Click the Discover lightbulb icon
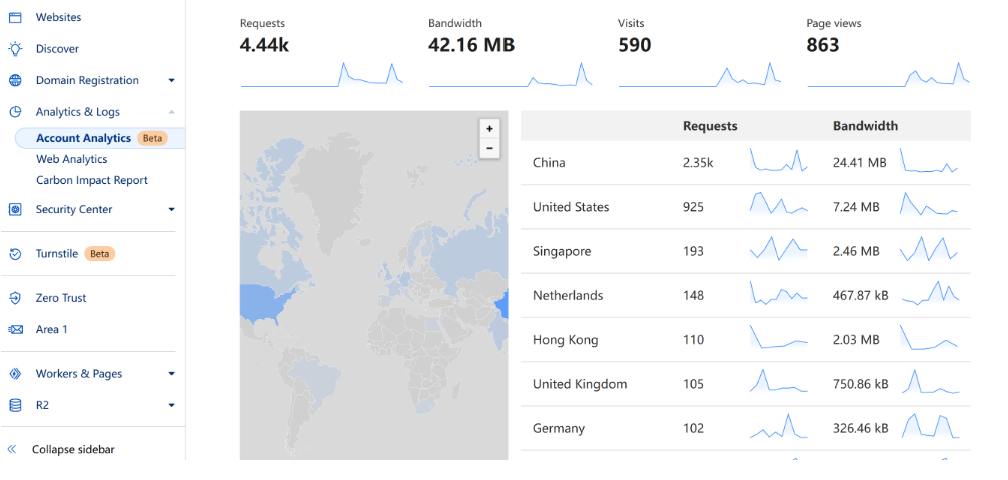The width and height of the screenshot is (1008, 480). pos(15,49)
